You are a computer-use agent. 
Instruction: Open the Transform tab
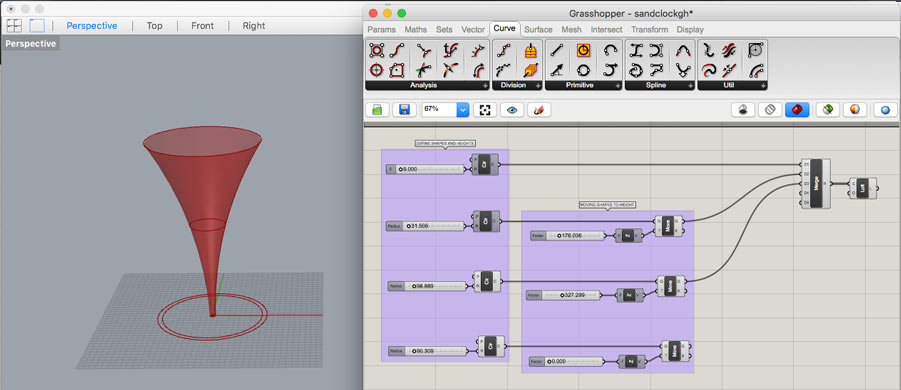(649, 29)
